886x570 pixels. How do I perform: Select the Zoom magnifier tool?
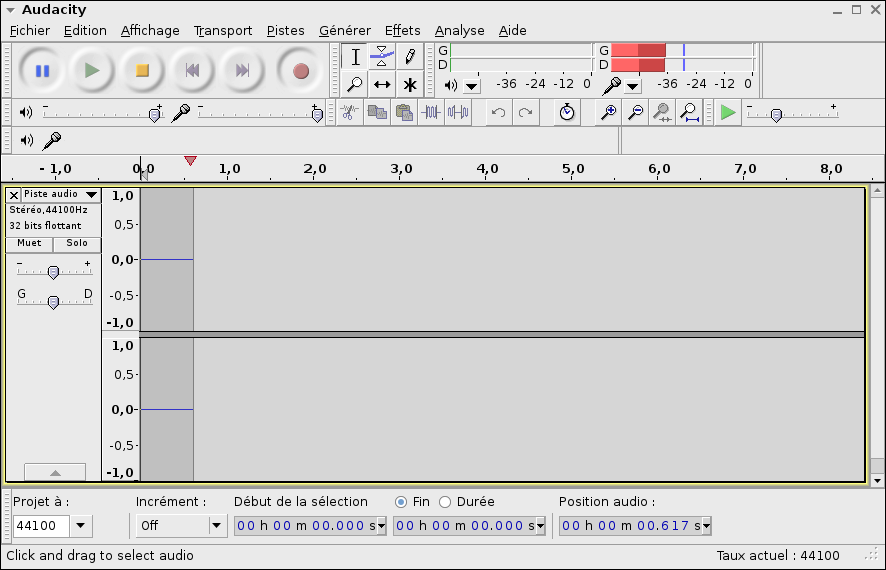coord(355,85)
